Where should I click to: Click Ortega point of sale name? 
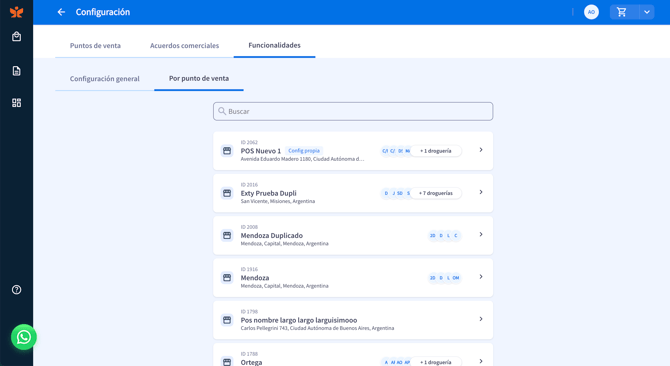coord(251,362)
